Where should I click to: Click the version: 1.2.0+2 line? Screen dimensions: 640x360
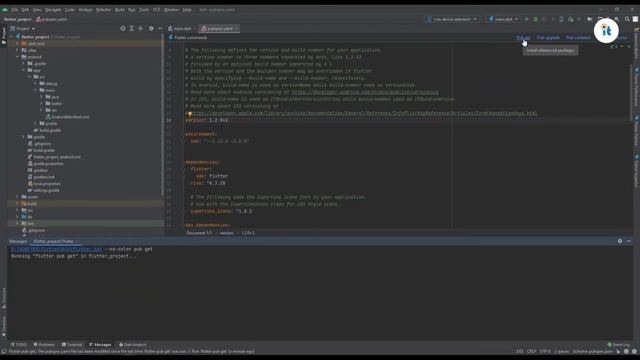point(207,120)
